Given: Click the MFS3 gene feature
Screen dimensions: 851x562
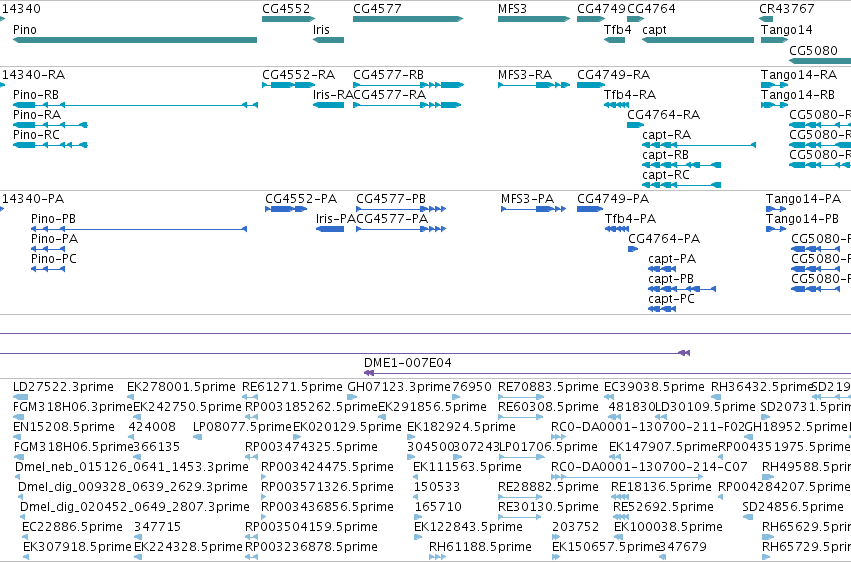Looking at the screenshot, I should 534,19.
